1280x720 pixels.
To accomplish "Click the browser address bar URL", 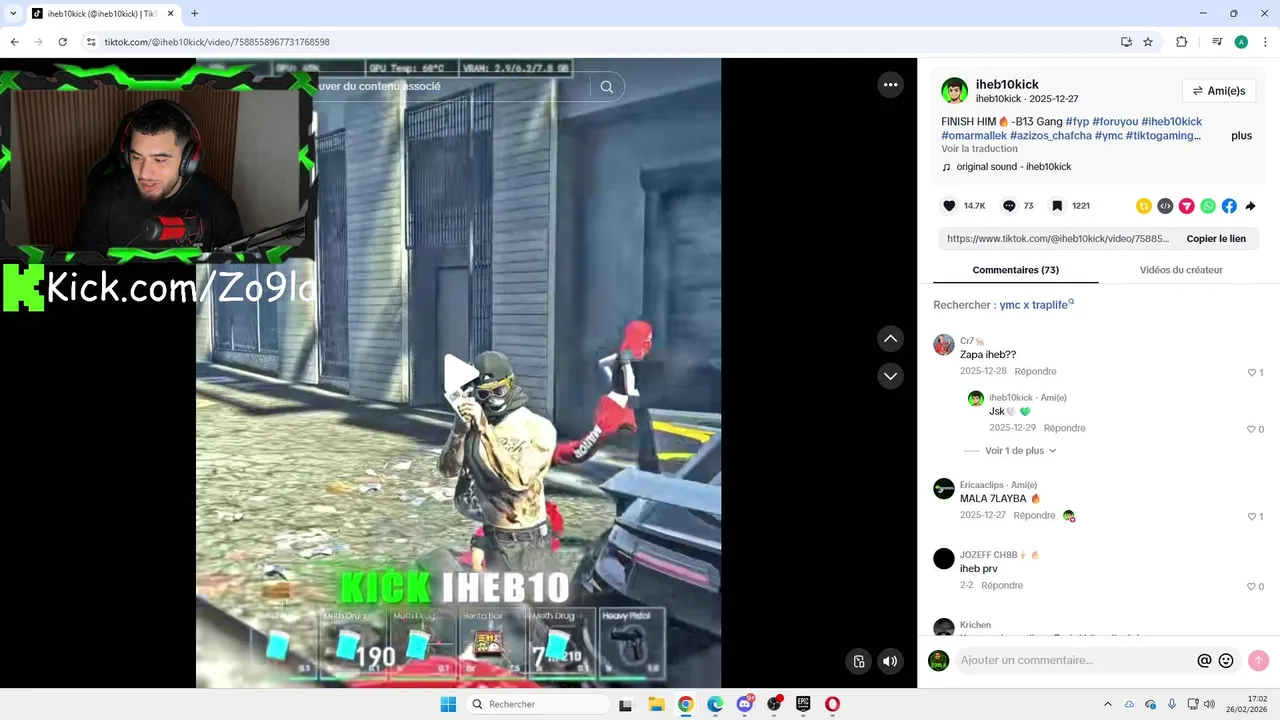I will pyautogui.click(x=217, y=42).
